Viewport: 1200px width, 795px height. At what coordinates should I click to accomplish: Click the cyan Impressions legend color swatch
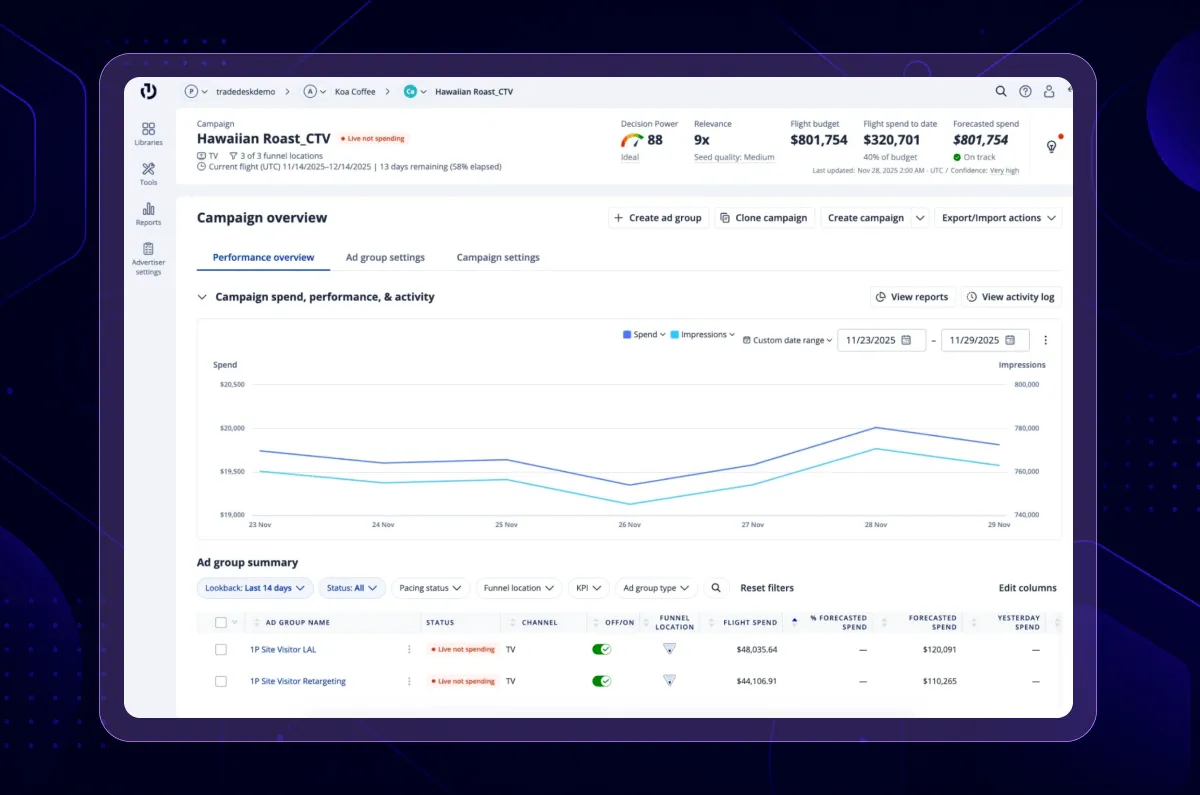(675, 335)
